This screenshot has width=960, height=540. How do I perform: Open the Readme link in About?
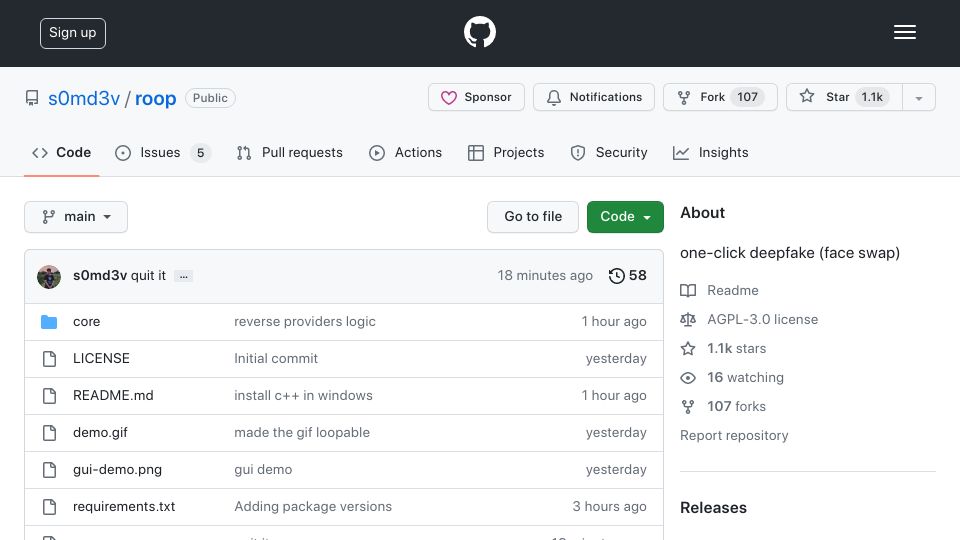tap(719, 290)
